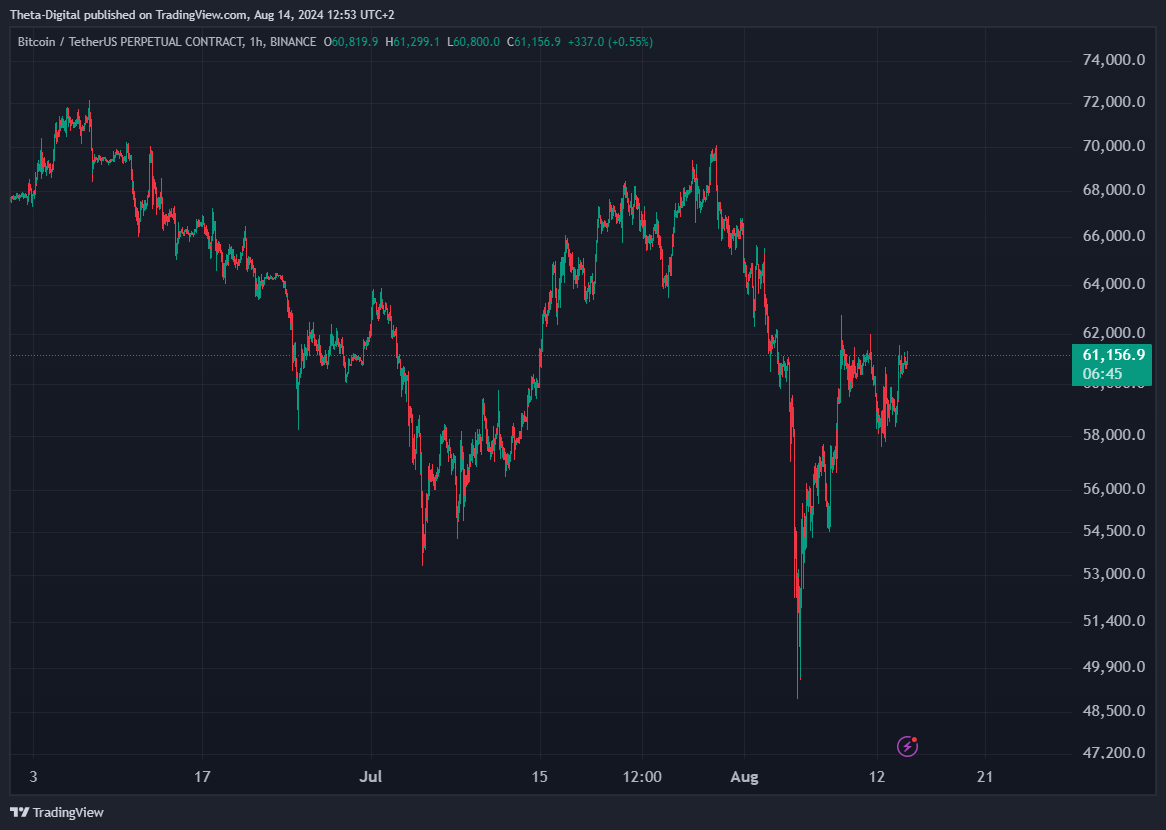This screenshot has height=830, width=1166.
Task: Click the low value L60,800.0
Action: click(473, 42)
